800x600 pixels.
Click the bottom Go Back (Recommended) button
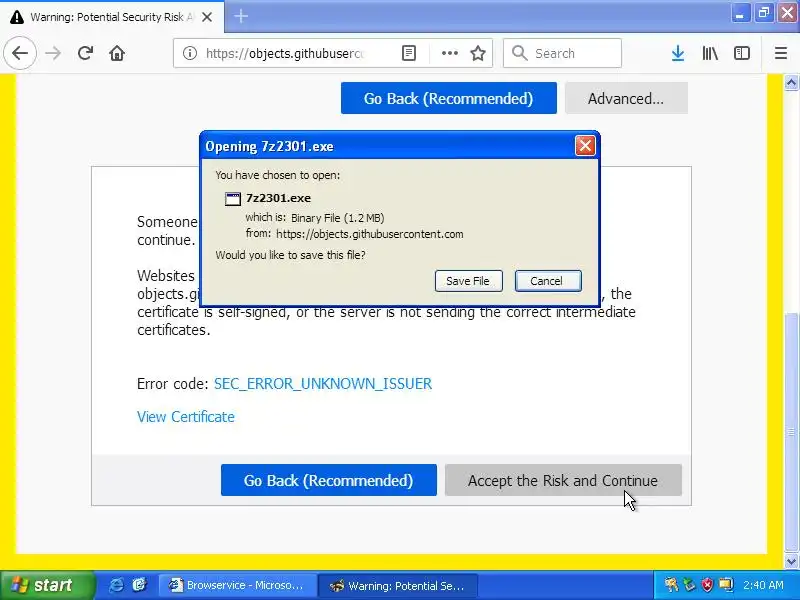[x=329, y=480]
